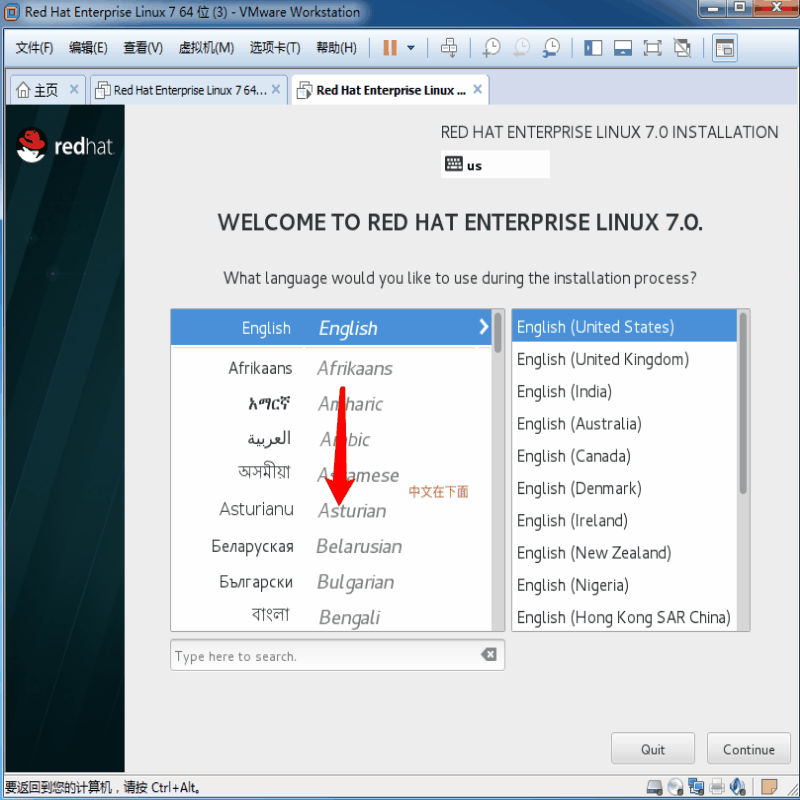The image size is (800, 800).
Task: Choose English (United Kingdom) locale
Action: pyautogui.click(x=624, y=359)
